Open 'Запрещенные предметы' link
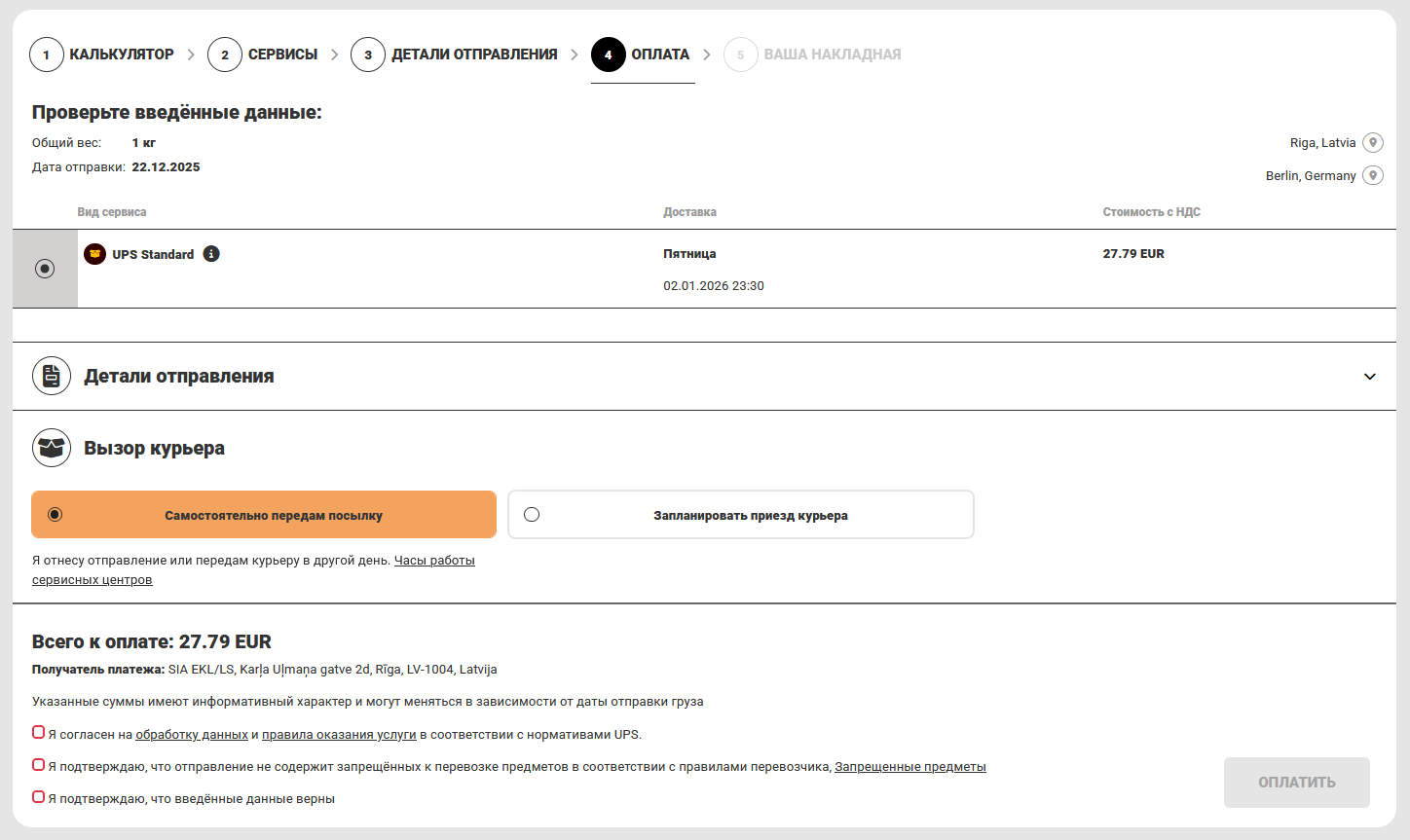This screenshot has height=840, width=1410. point(909,767)
